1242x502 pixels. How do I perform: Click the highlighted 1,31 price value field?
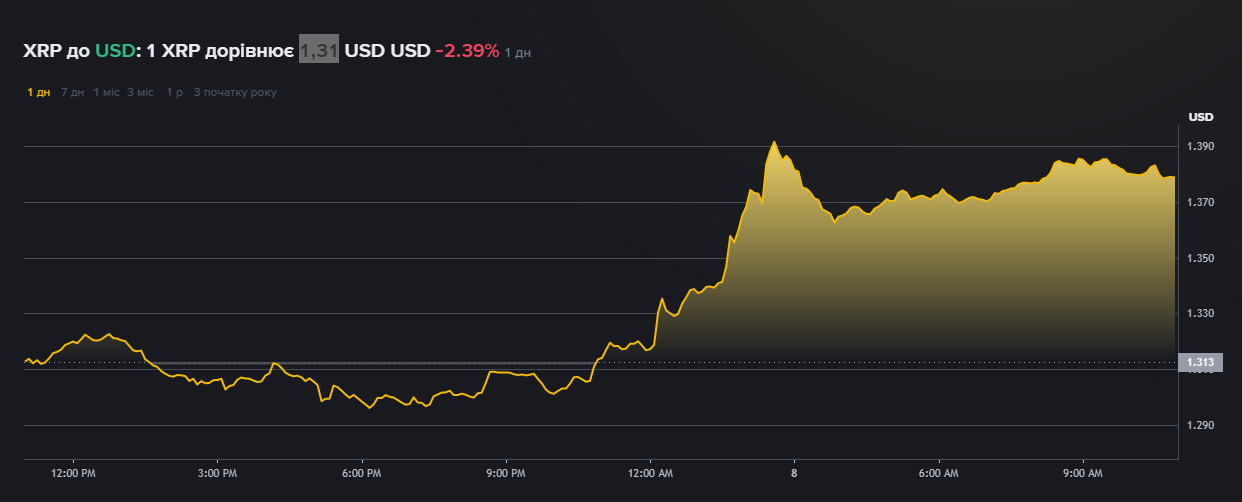(319, 50)
